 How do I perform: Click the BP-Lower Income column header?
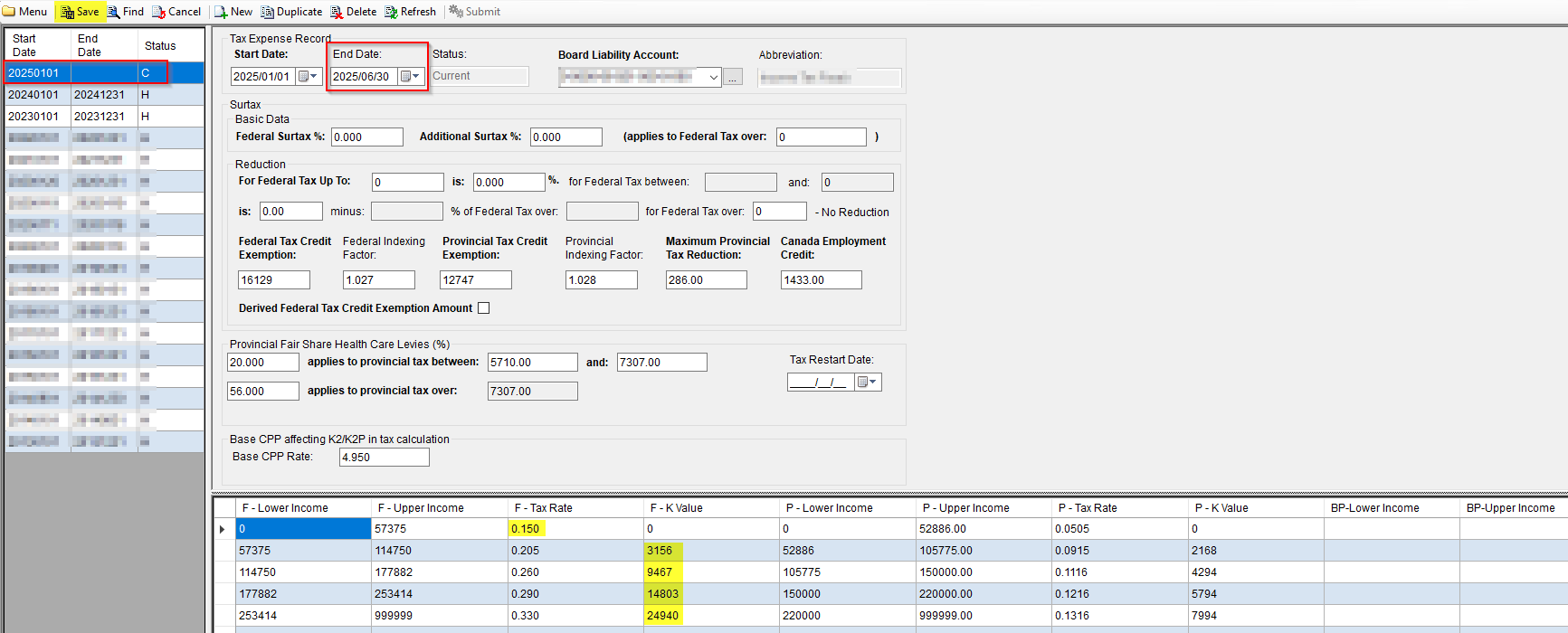point(1392,508)
